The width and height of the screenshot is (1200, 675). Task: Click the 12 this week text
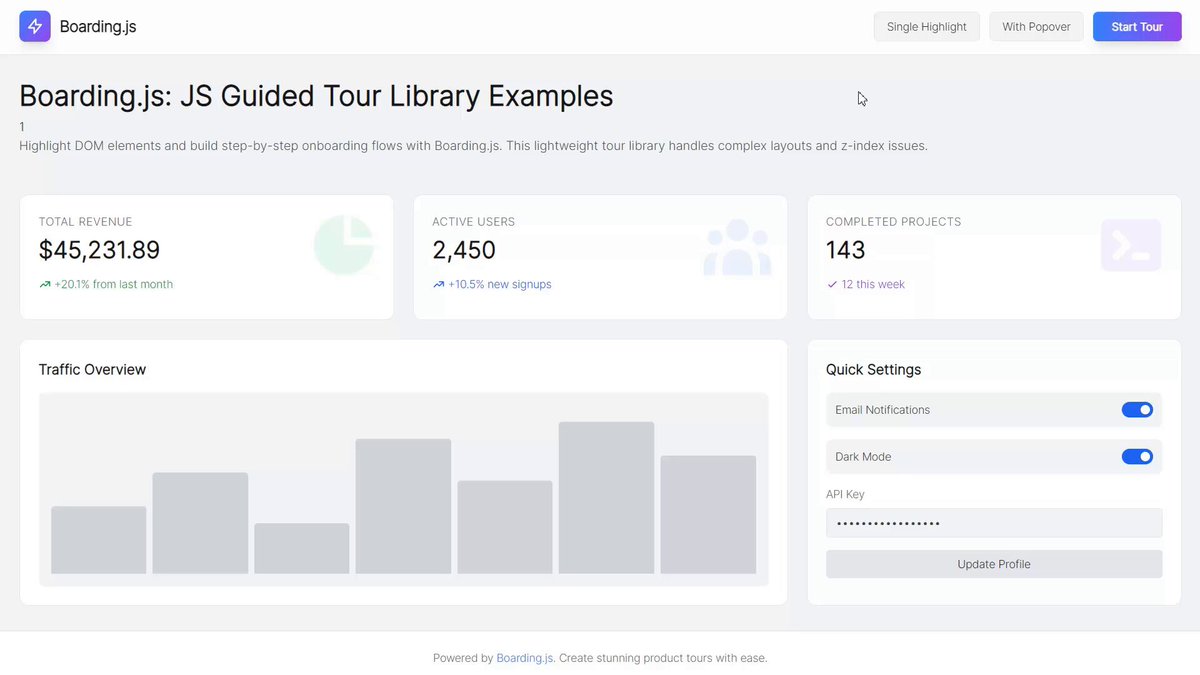(873, 285)
